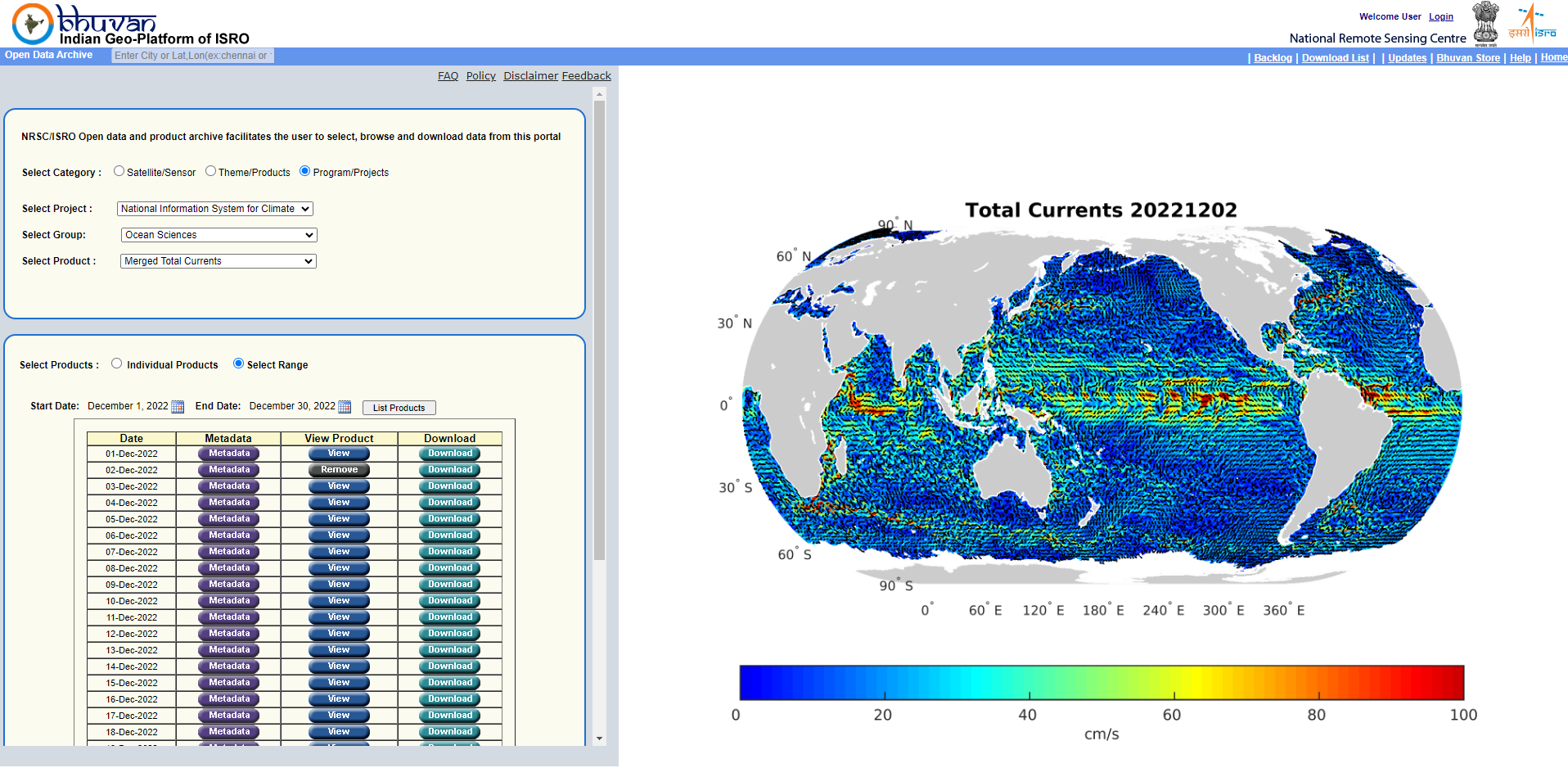Viewport: 1568px width, 777px height.
Task: View product for 08-Dec-2022
Action: click(339, 568)
